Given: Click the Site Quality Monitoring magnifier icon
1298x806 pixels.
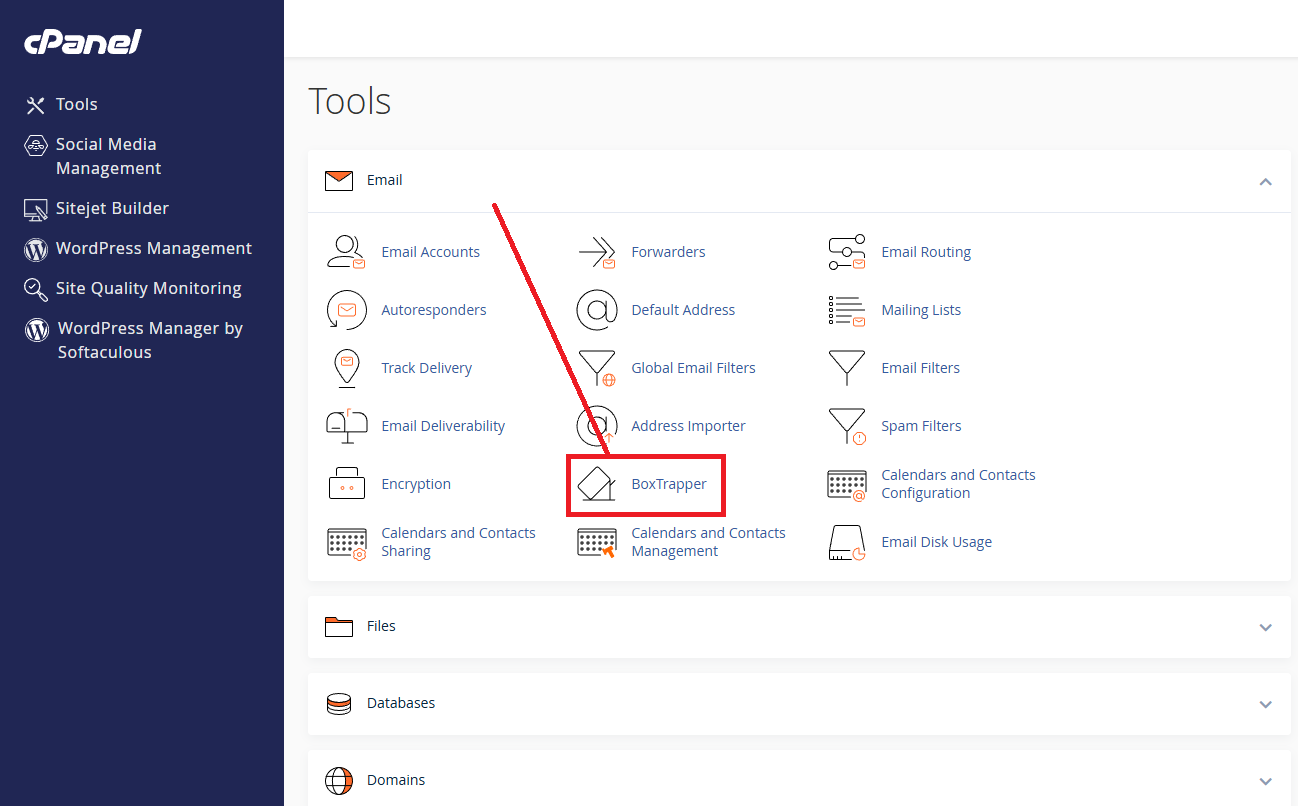Looking at the screenshot, I should [x=36, y=289].
